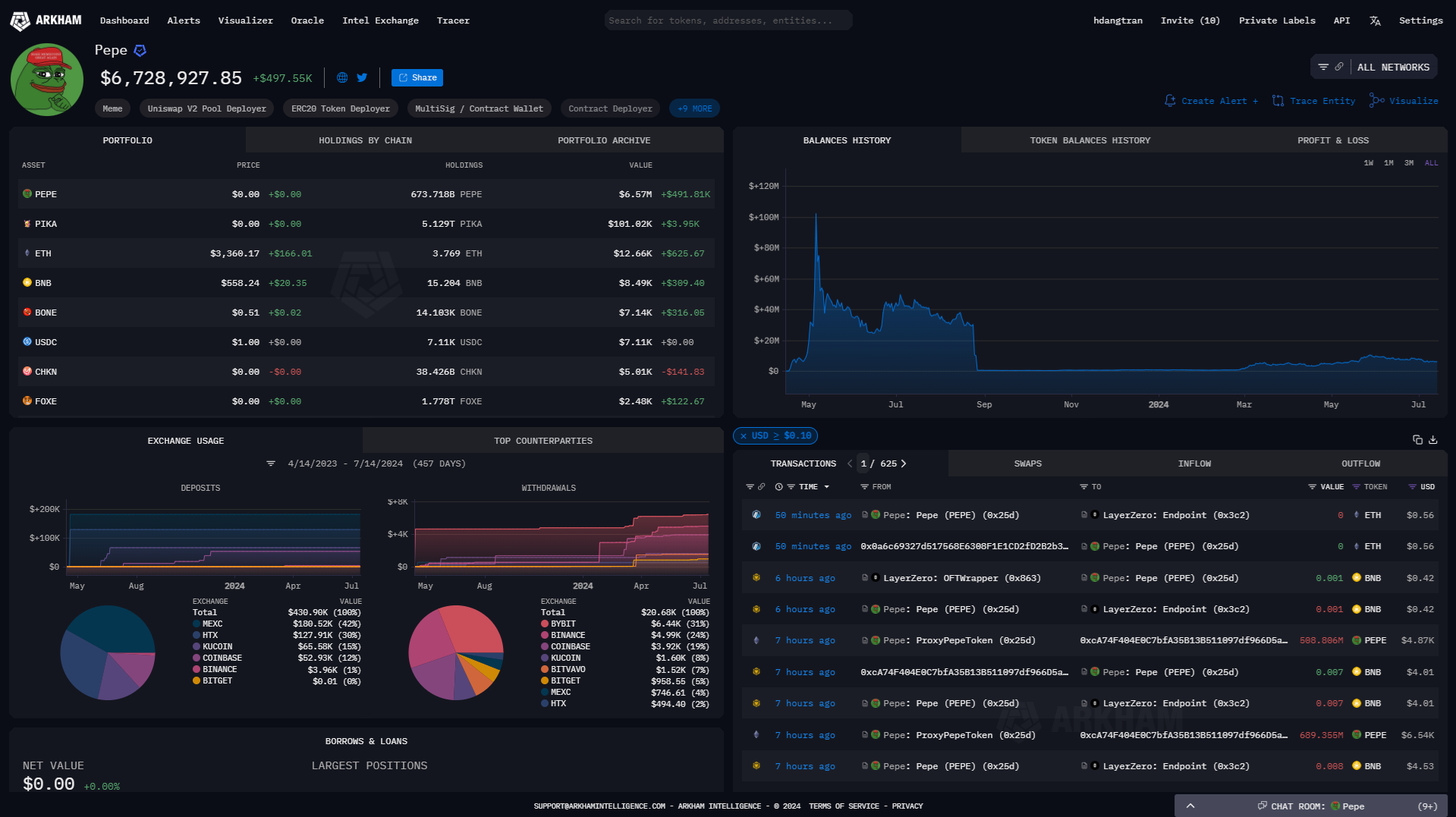The image size is (1456, 817).
Task: Open the Tracer menu item
Action: pos(453,20)
